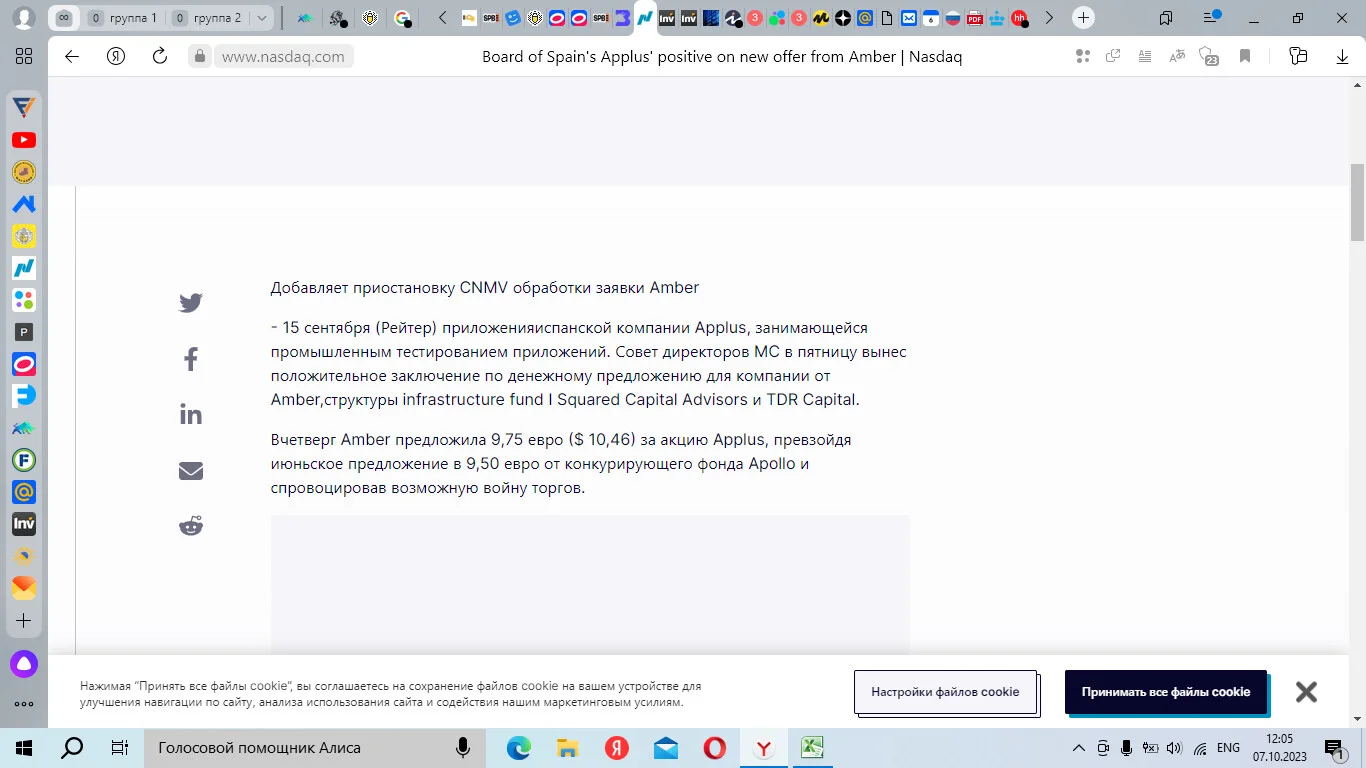Image resolution: width=1366 pixels, height=768 pixels.
Task: Accept all cookies 'Принимать все файлы cookie'
Action: (x=1166, y=692)
